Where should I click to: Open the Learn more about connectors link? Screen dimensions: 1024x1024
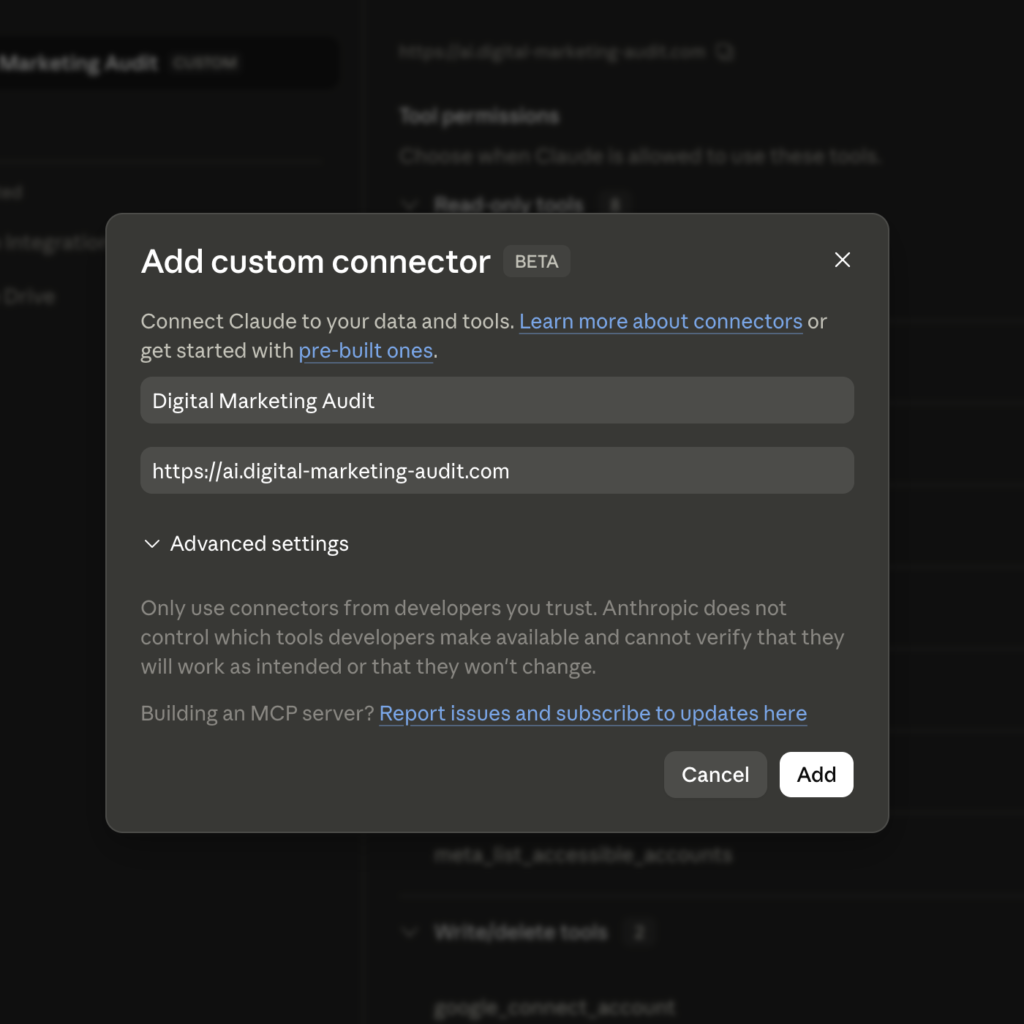(x=660, y=321)
